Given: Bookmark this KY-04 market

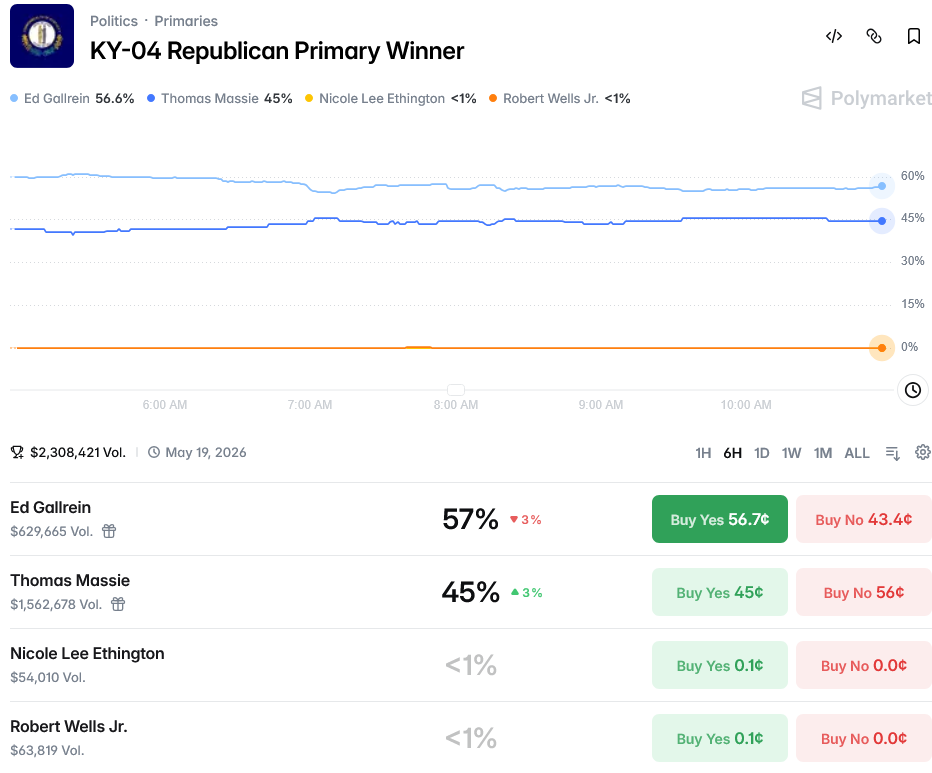Looking at the screenshot, I should tap(914, 36).
